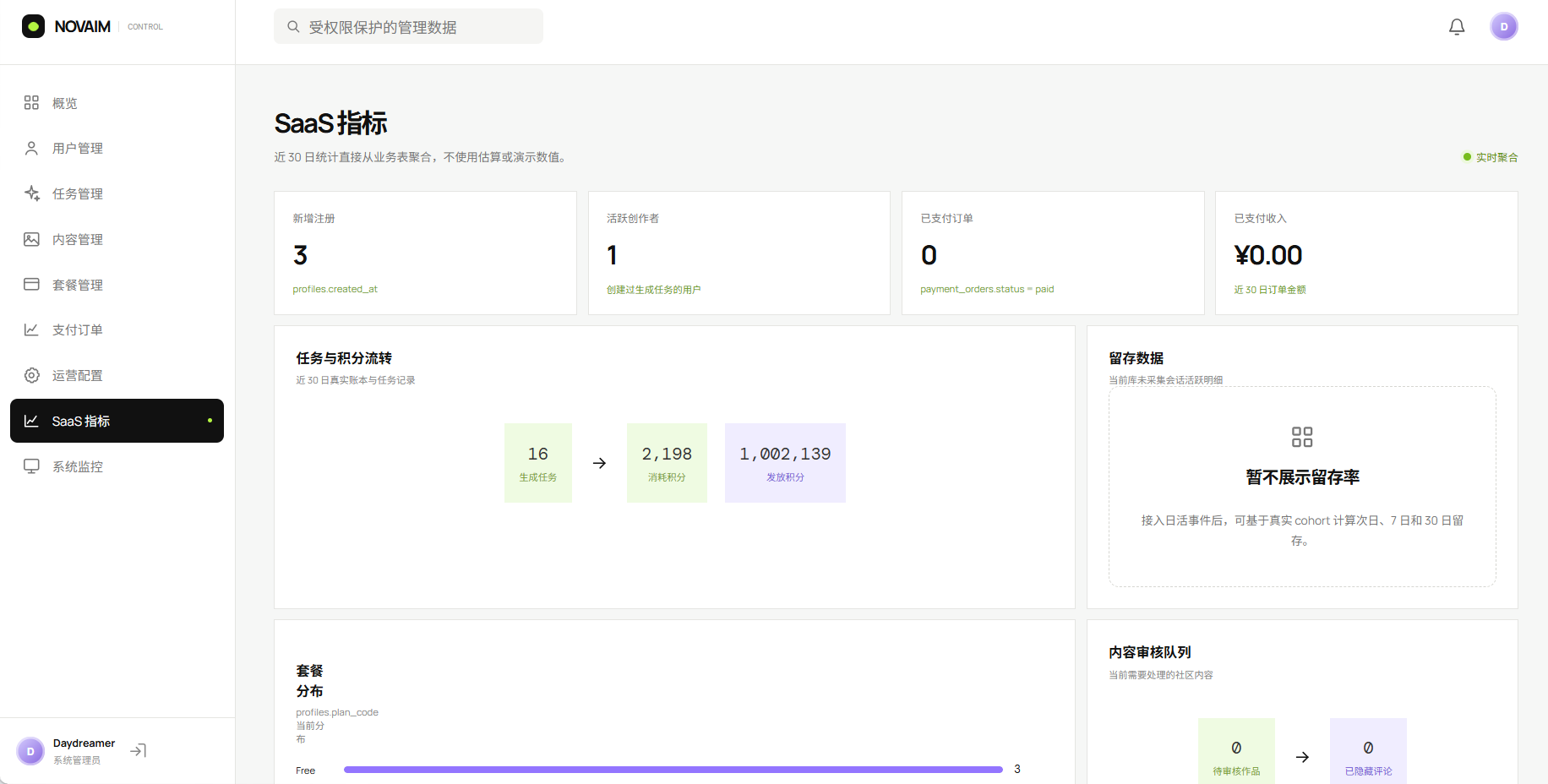
Task: Click the 内容审核队列 section title
Action: pos(1150,652)
